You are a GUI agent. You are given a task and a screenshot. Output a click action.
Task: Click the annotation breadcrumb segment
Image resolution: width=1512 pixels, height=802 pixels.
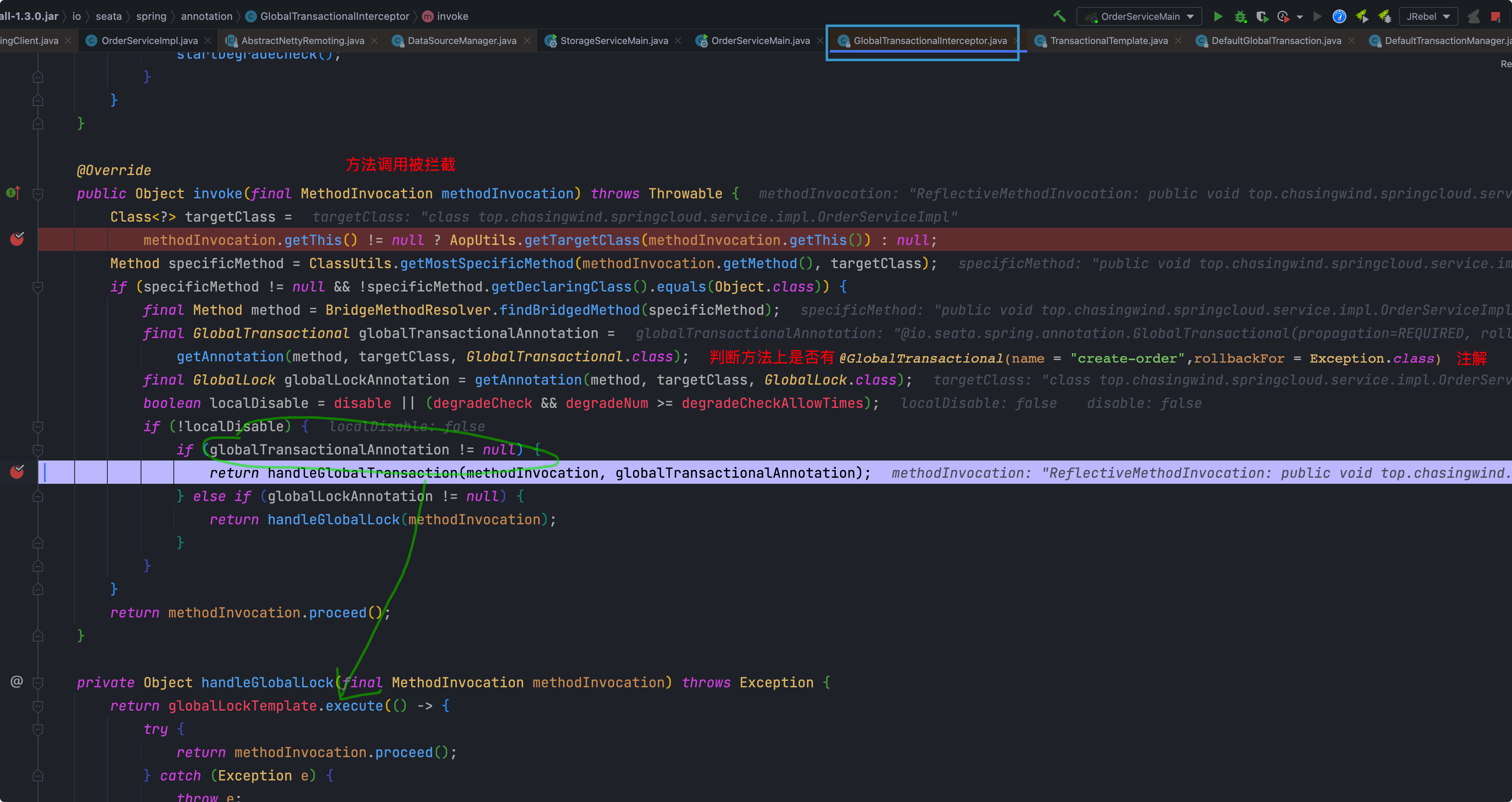tap(206, 16)
